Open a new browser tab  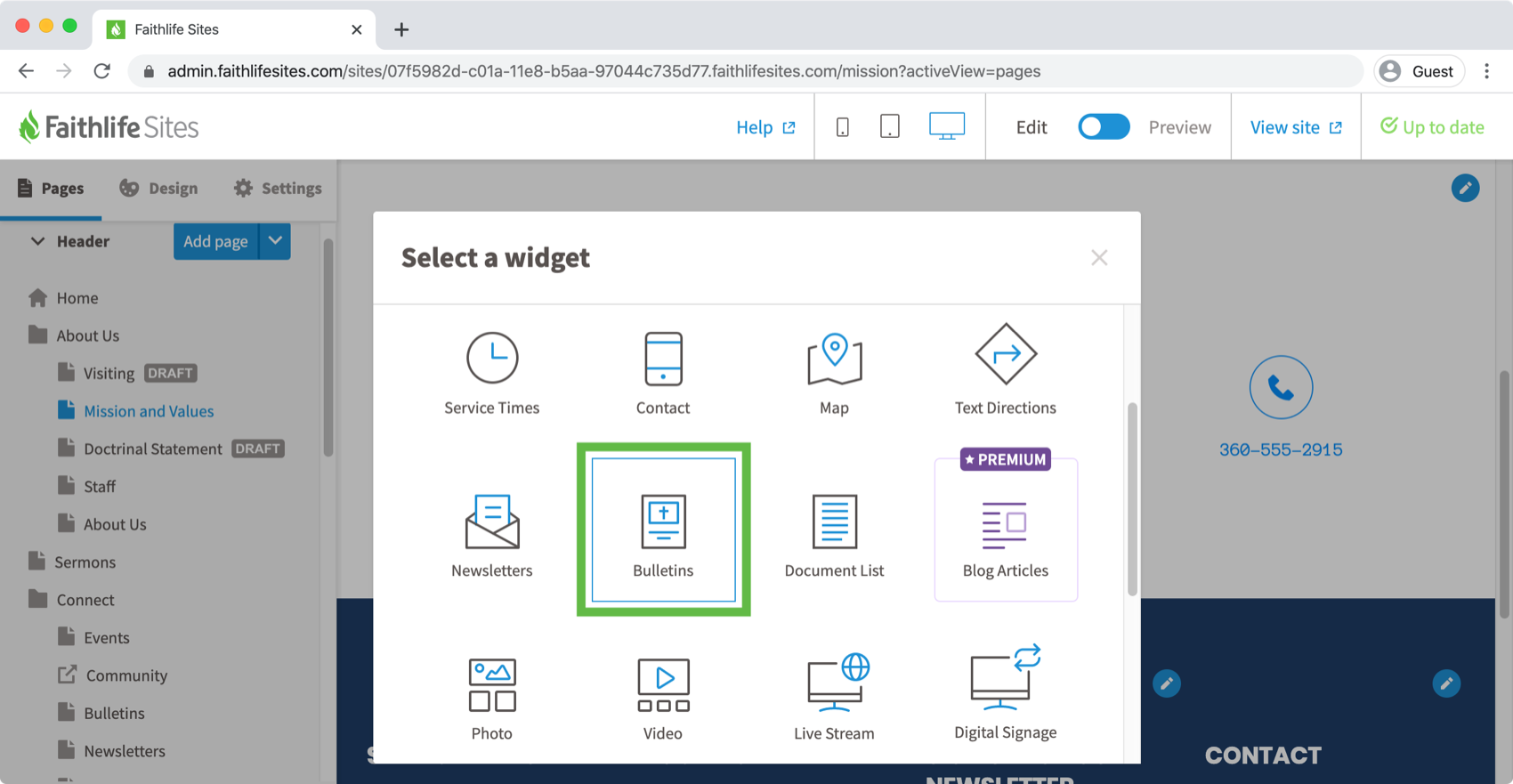point(401,29)
